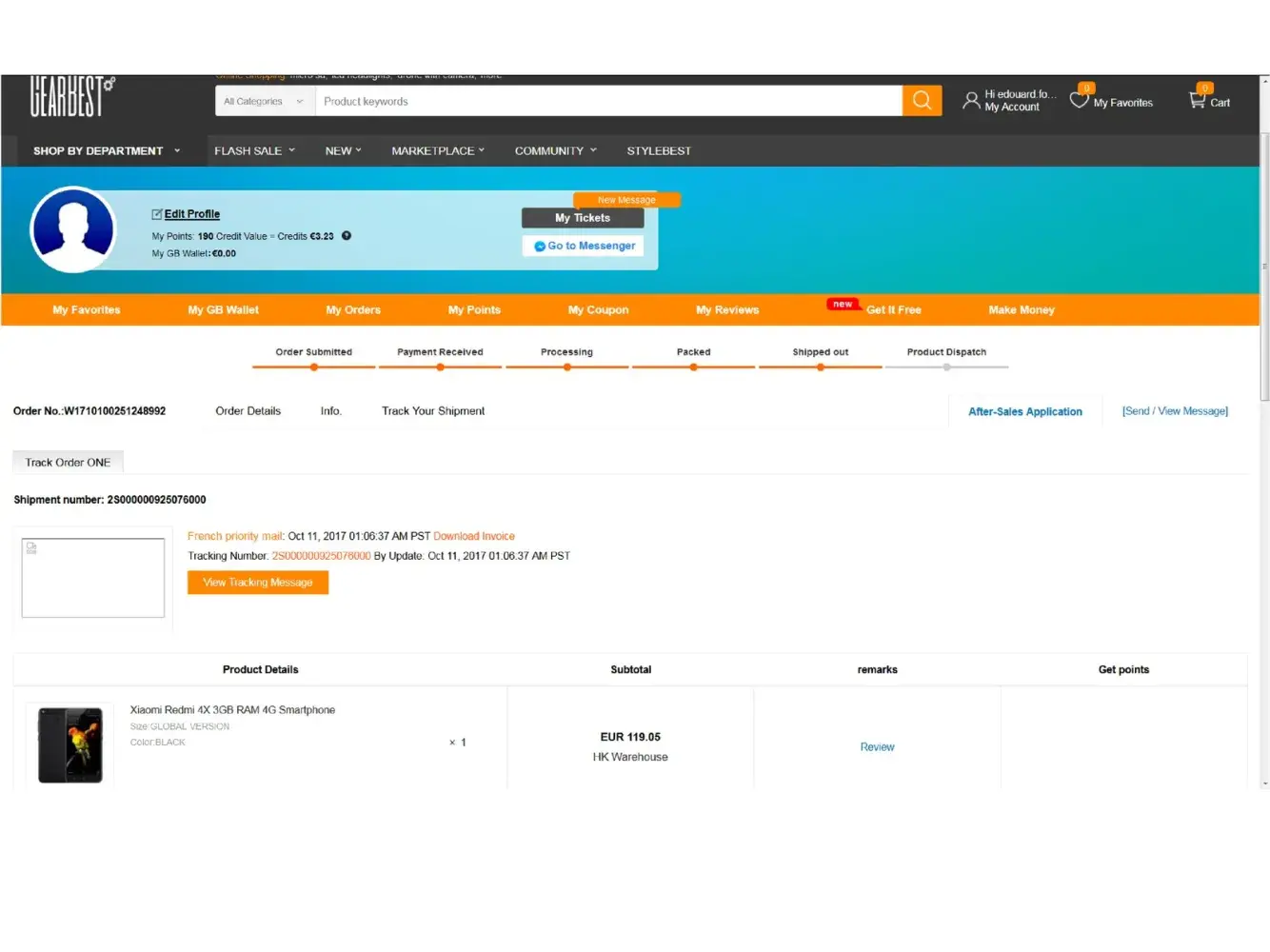Switch to the My Points tab

(474, 310)
